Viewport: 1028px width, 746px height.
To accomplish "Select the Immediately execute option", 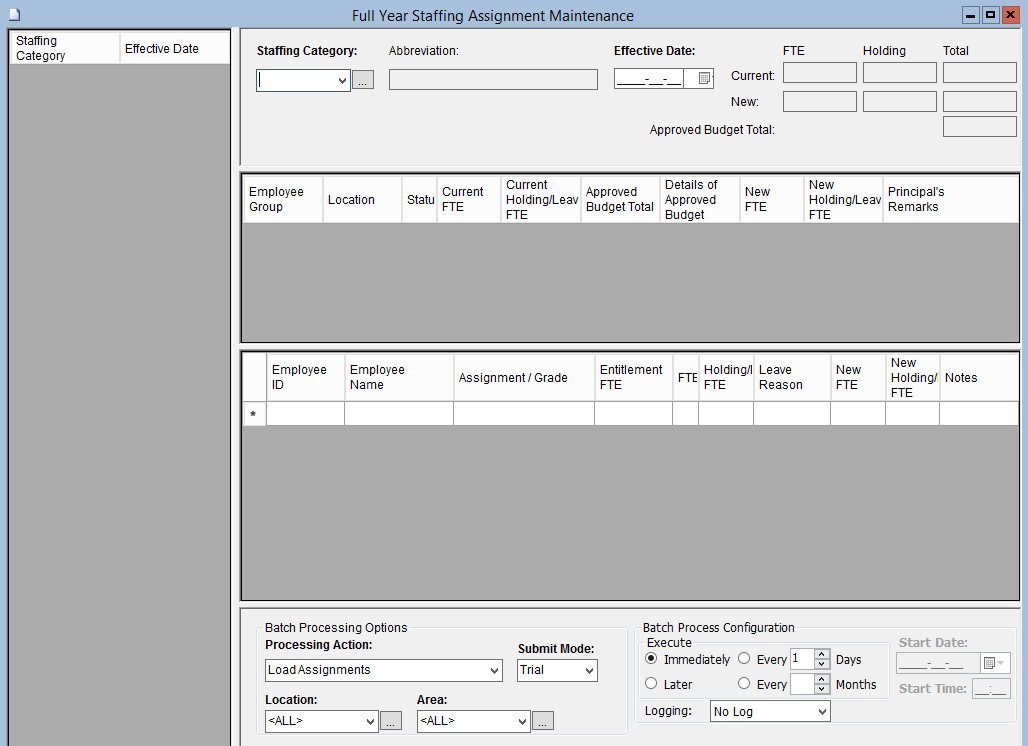I will coord(652,659).
